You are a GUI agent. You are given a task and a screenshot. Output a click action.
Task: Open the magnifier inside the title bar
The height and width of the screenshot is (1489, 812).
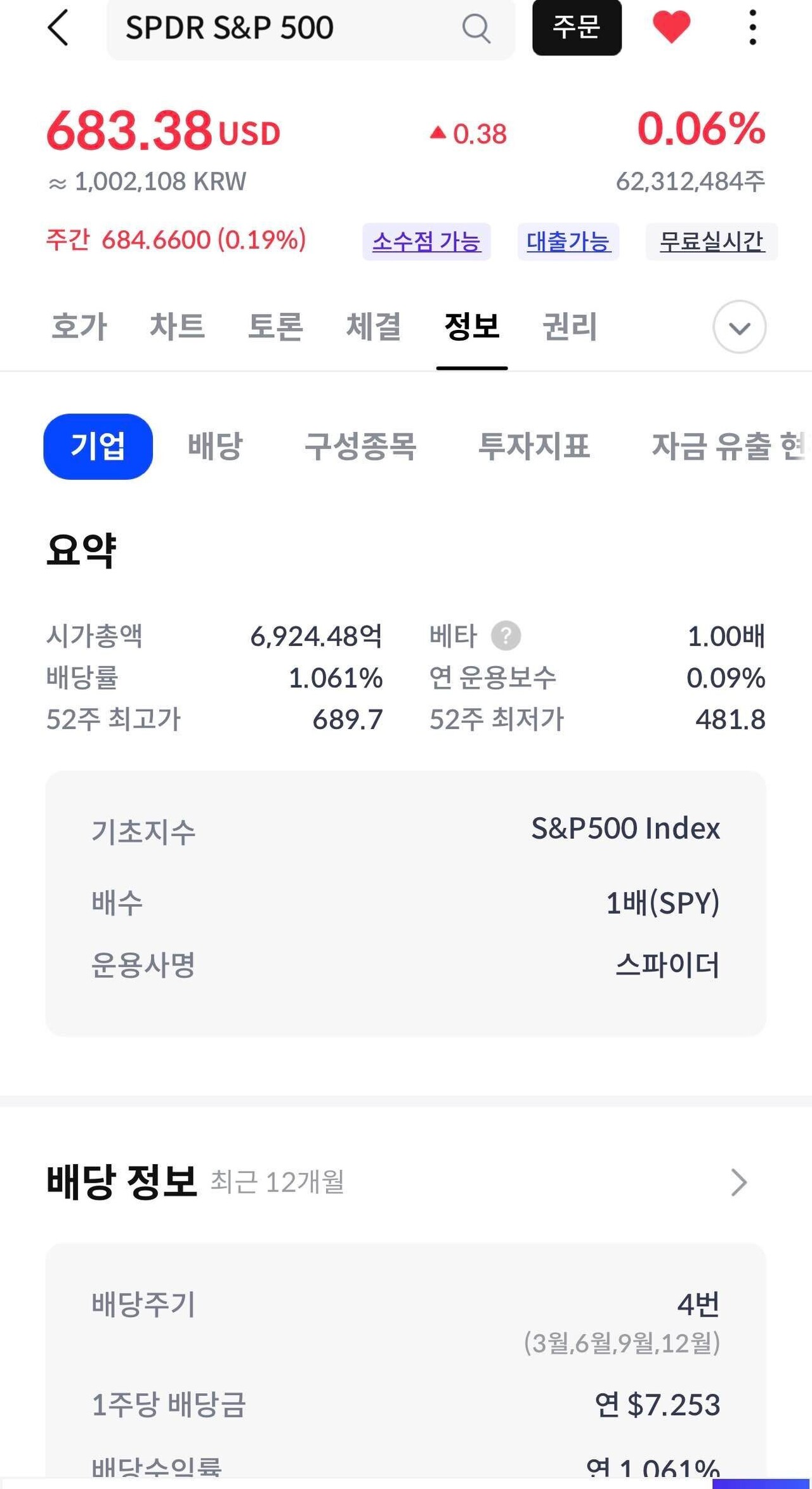point(476,29)
